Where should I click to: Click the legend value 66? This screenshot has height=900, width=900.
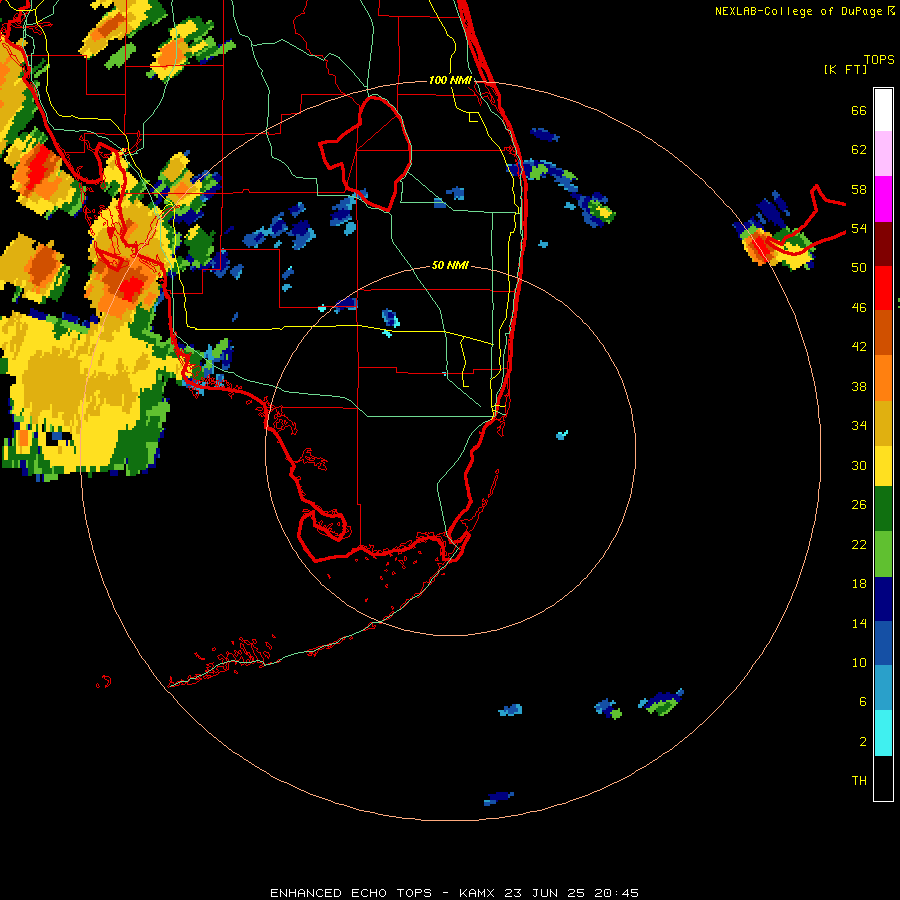[859, 111]
